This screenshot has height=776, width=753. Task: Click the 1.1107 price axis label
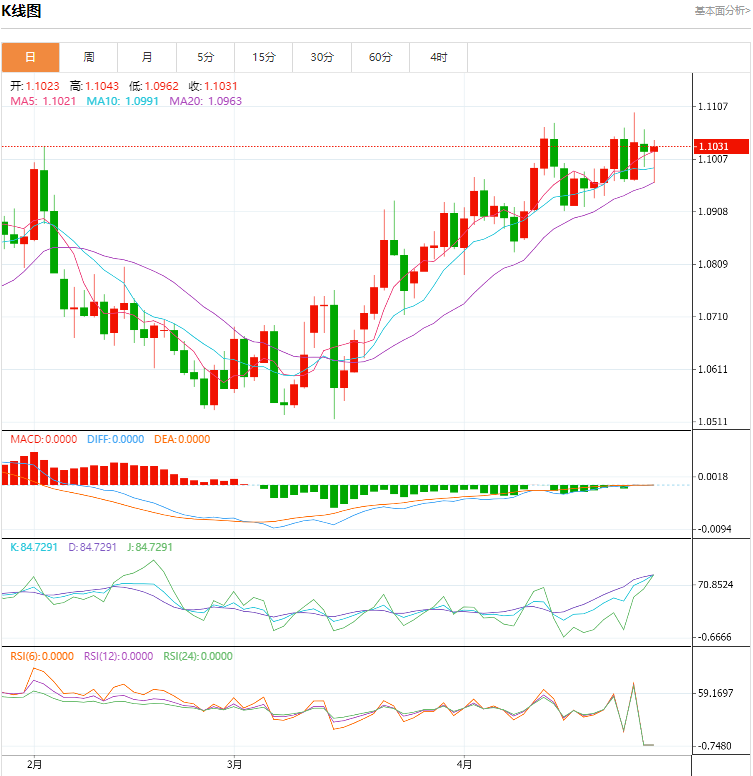[x=713, y=106]
